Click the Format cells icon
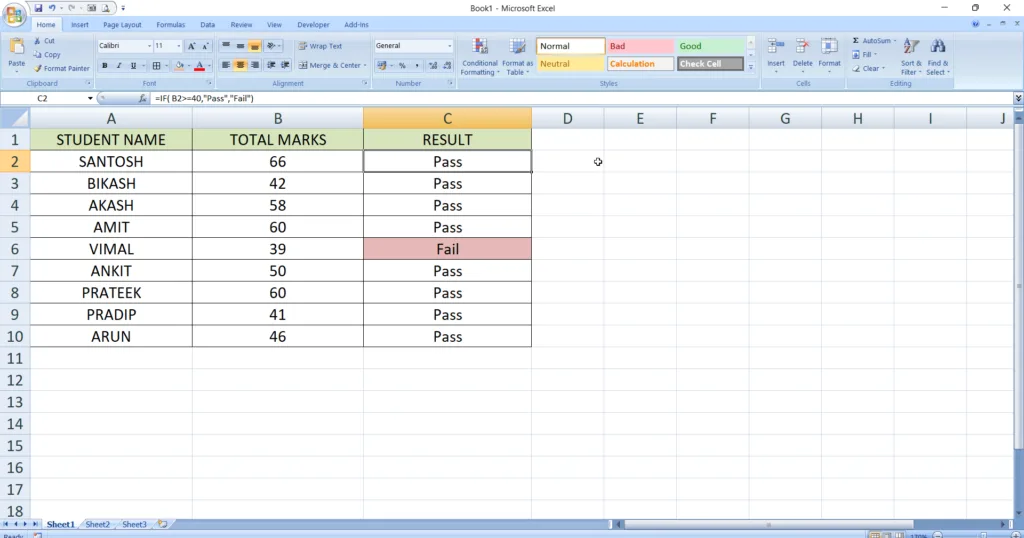 coord(829,46)
